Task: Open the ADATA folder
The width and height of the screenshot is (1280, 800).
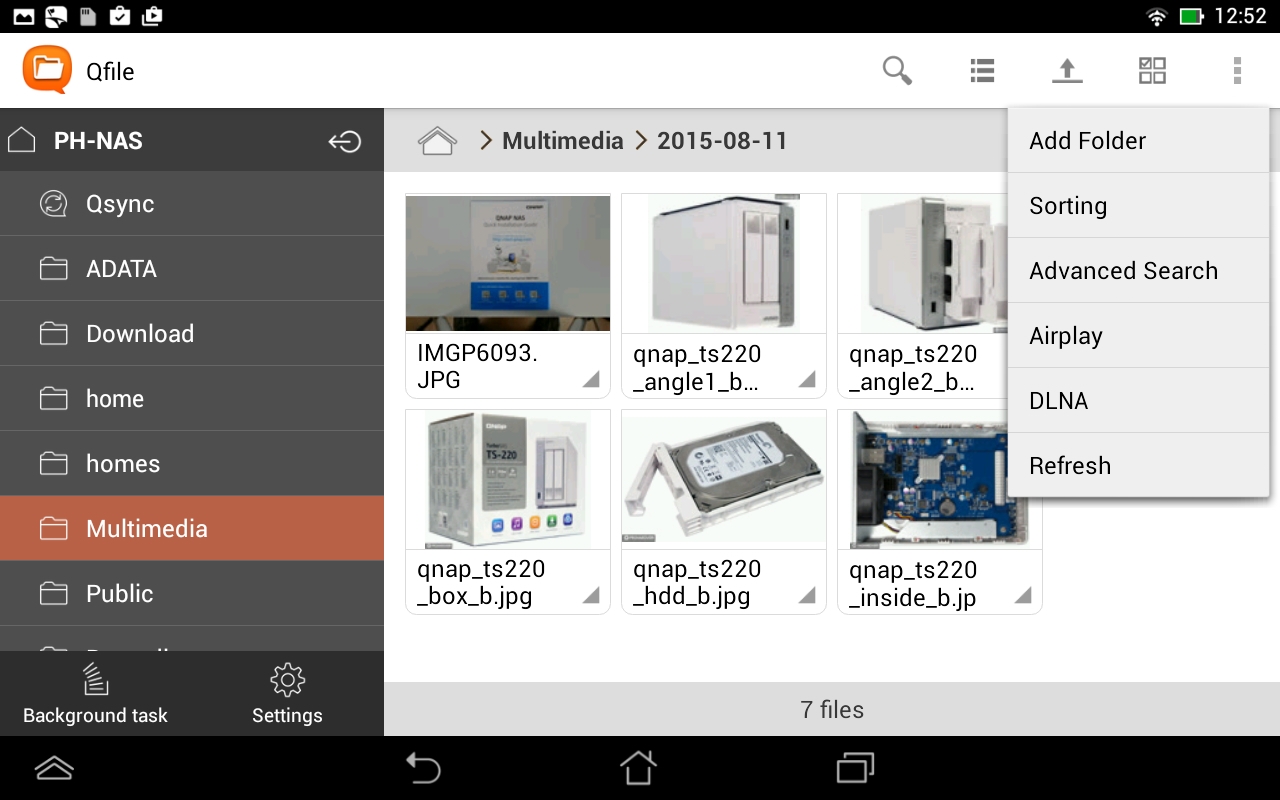Action: [x=192, y=269]
